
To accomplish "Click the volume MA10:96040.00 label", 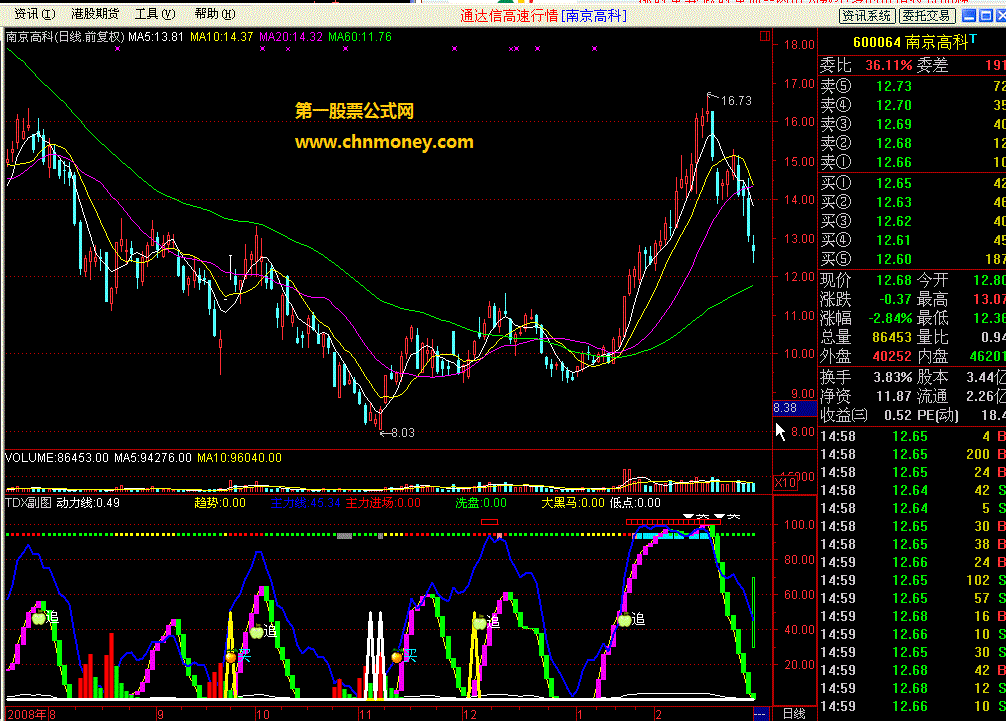I will [x=239, y=458].
